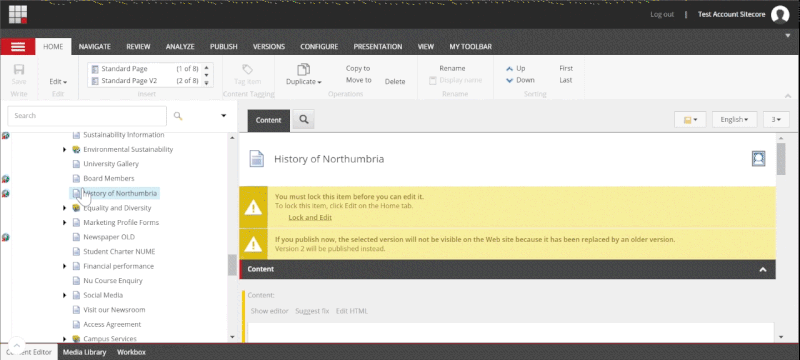
Task: Click the Delete button in Operations
Action: (395, 82)
